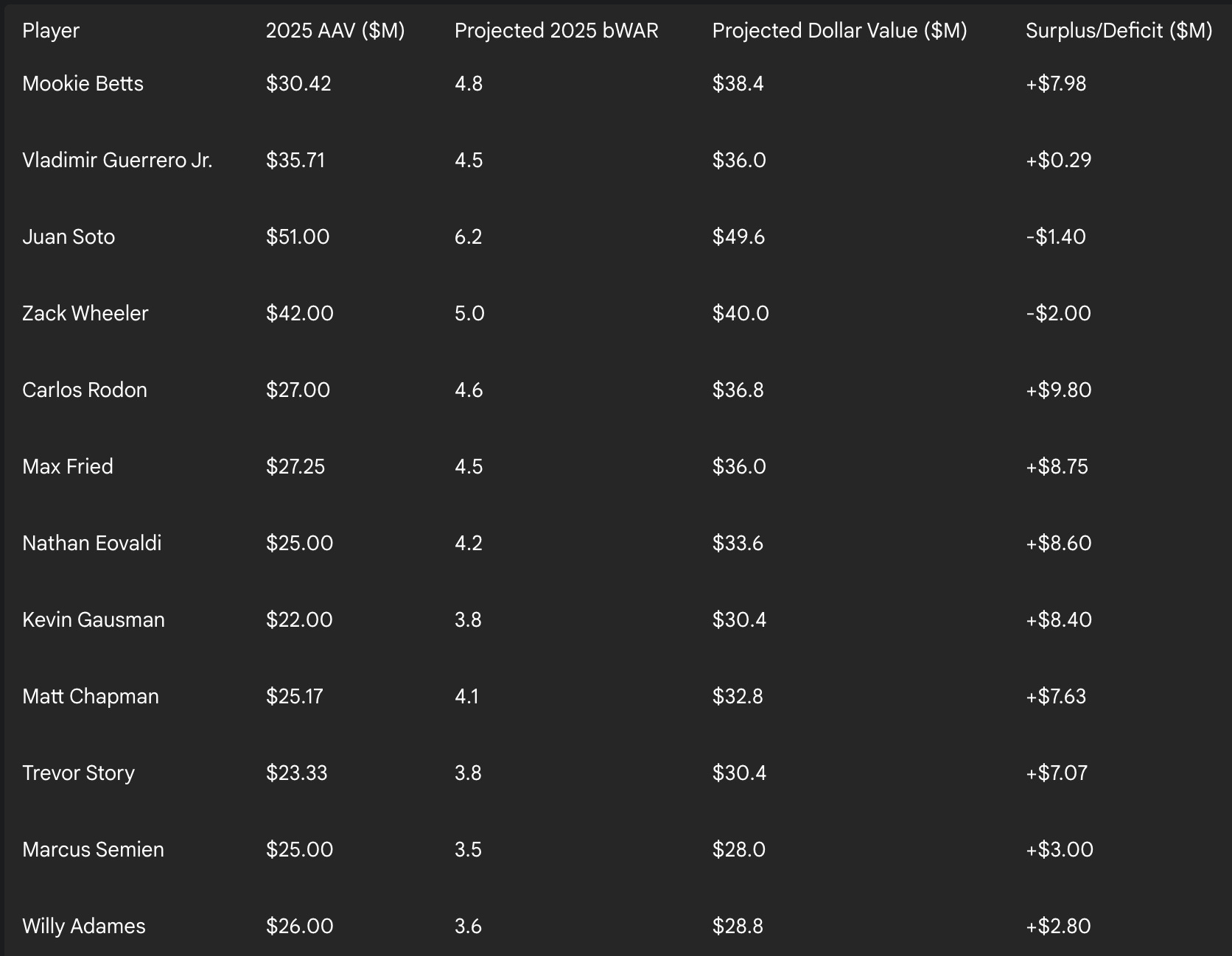Image resolution: width=1232 pixels, height=956 pixels.
Task: Select the Mookie Betts name cell
Action: coord(83,84)
